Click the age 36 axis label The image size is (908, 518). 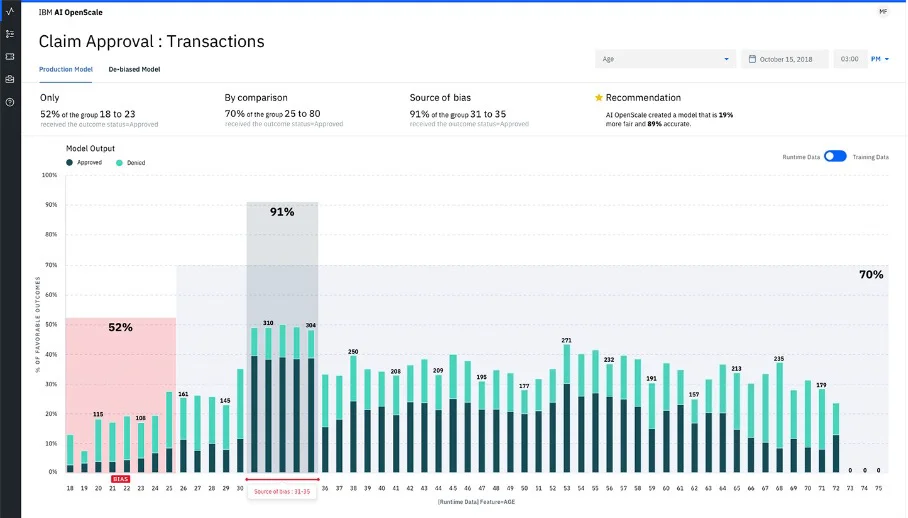pos(325,488)
